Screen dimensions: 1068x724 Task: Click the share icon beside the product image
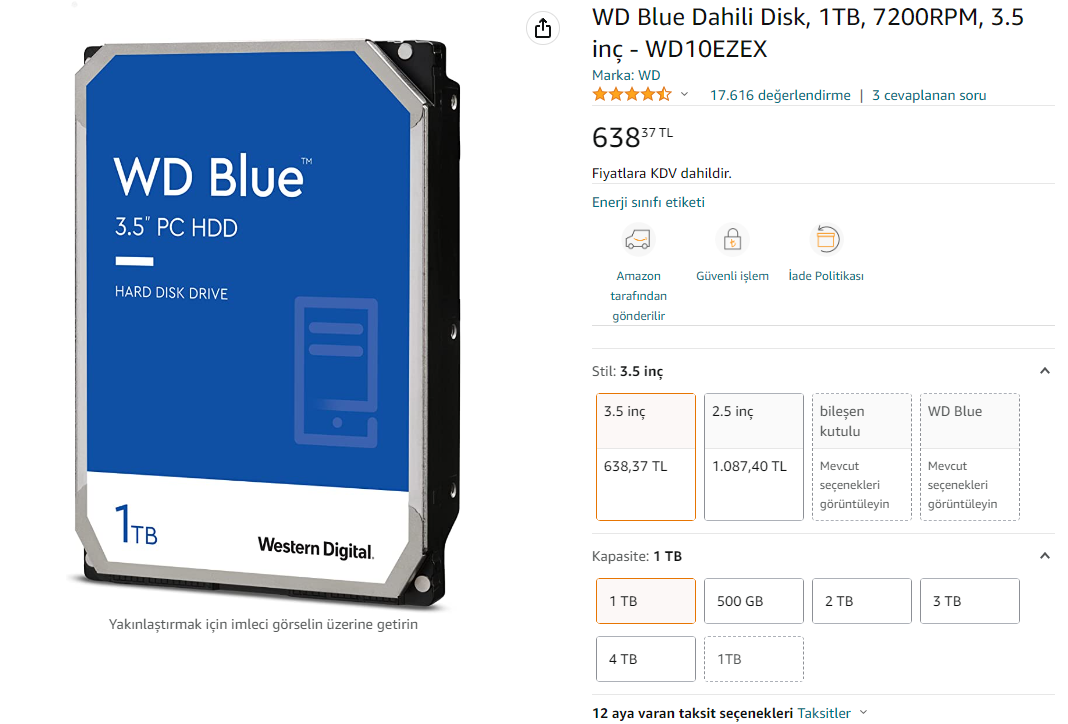543,29
